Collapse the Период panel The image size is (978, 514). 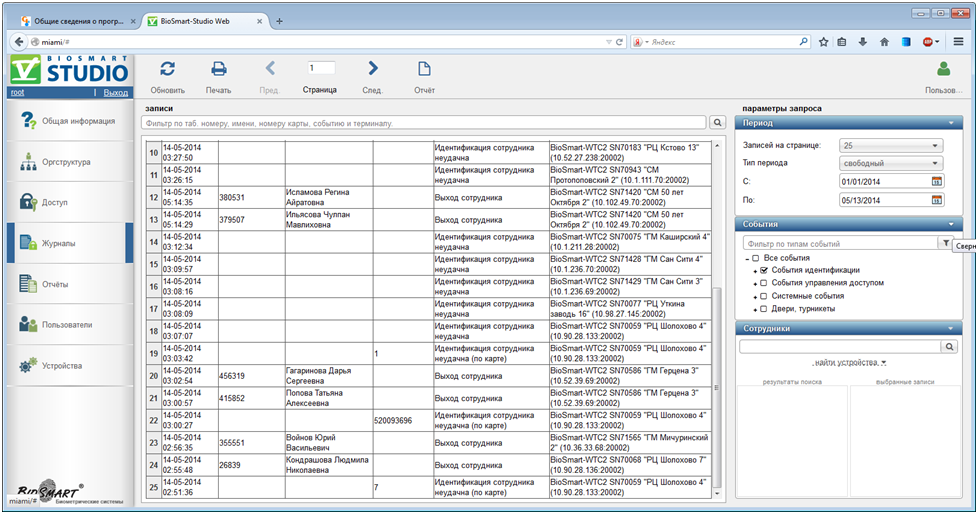951,123
